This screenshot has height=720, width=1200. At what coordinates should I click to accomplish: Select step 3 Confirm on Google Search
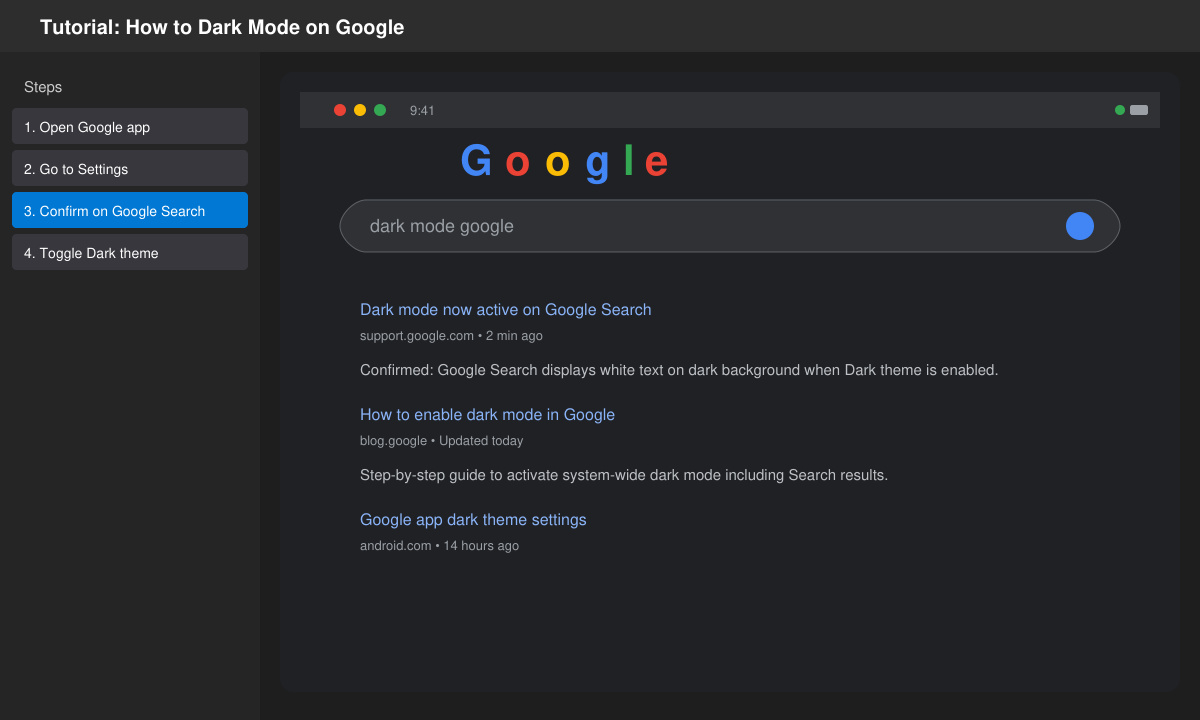130,210
